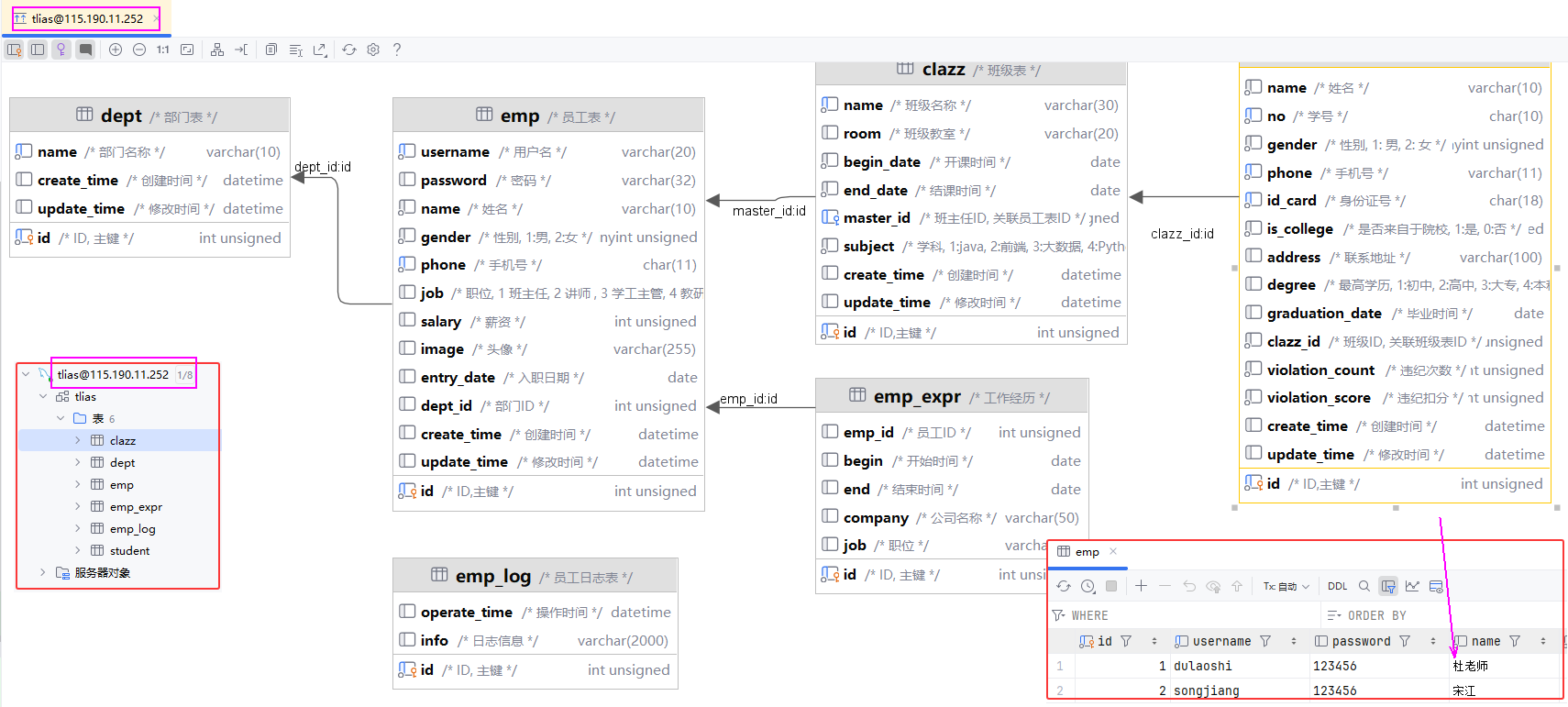Image resolution: width=1568 pixels, height=707 pixels.
Task: Expand the emp_log table node
Action: click(x=78, y=529)
